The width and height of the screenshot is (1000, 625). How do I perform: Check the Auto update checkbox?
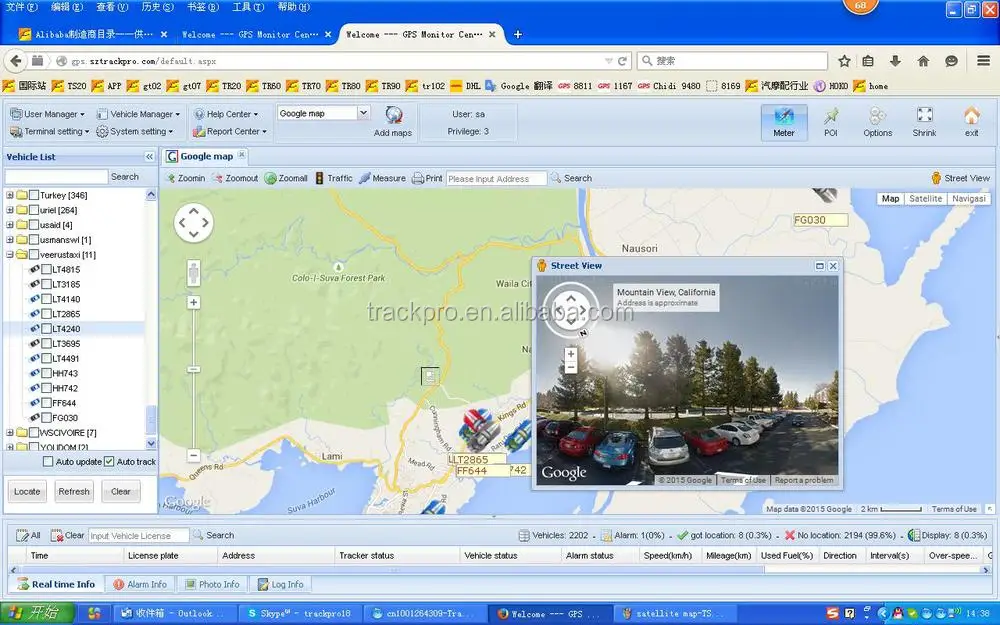(x=45, y=461)
